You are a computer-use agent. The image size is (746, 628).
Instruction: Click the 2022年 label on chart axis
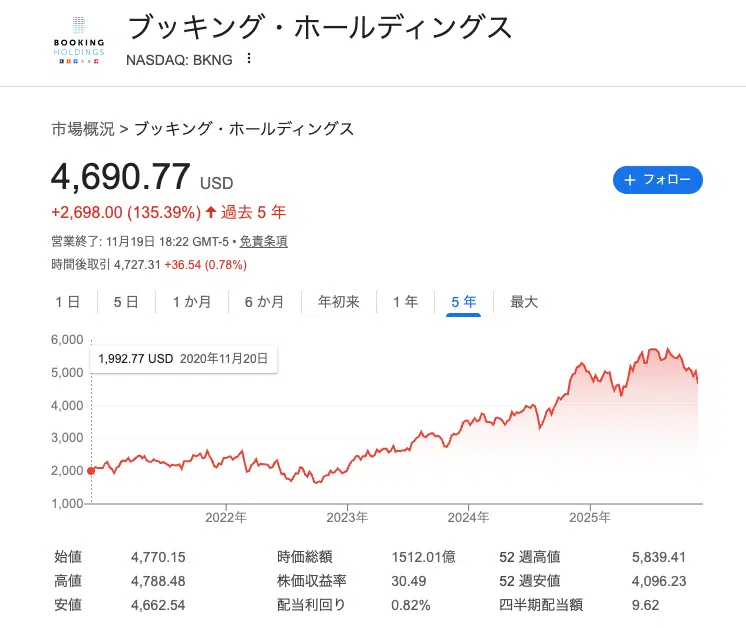click(x=226, y=517)
